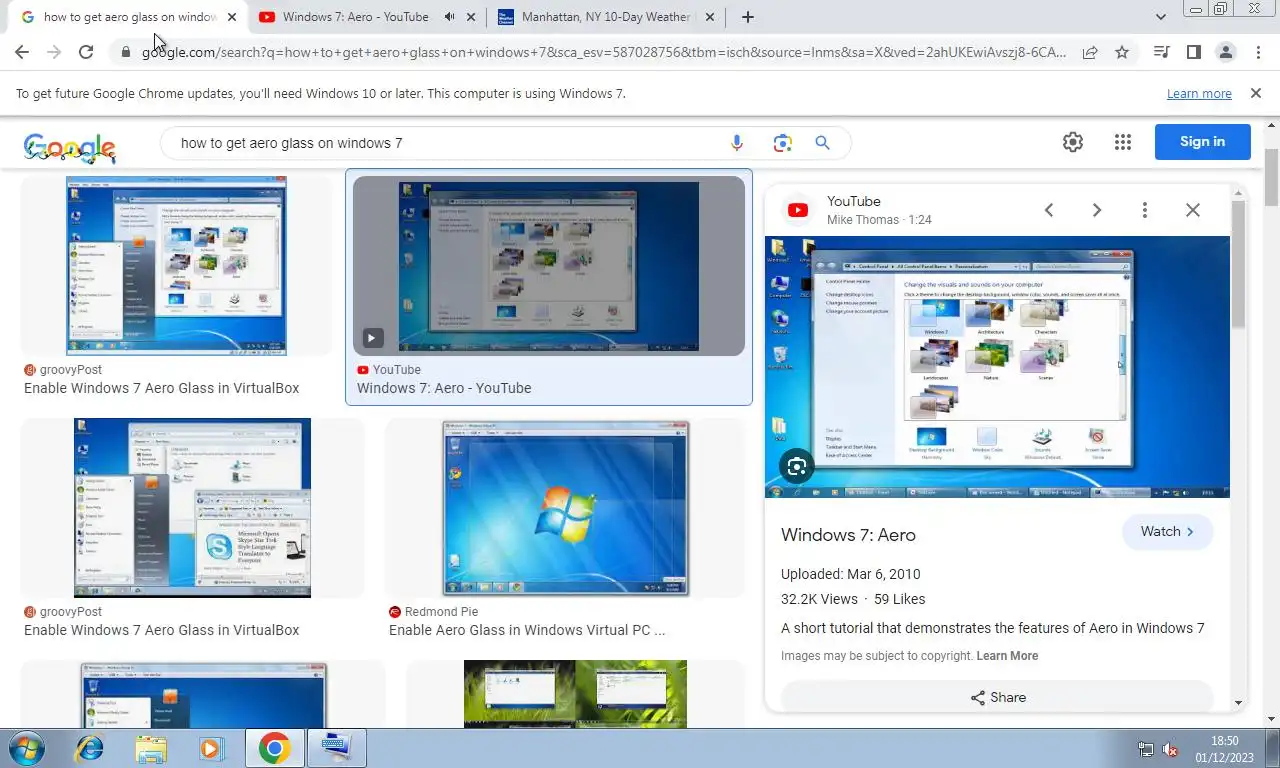
Task: Open the Chrome profile avatar
Action: (x=1226, y=52)
